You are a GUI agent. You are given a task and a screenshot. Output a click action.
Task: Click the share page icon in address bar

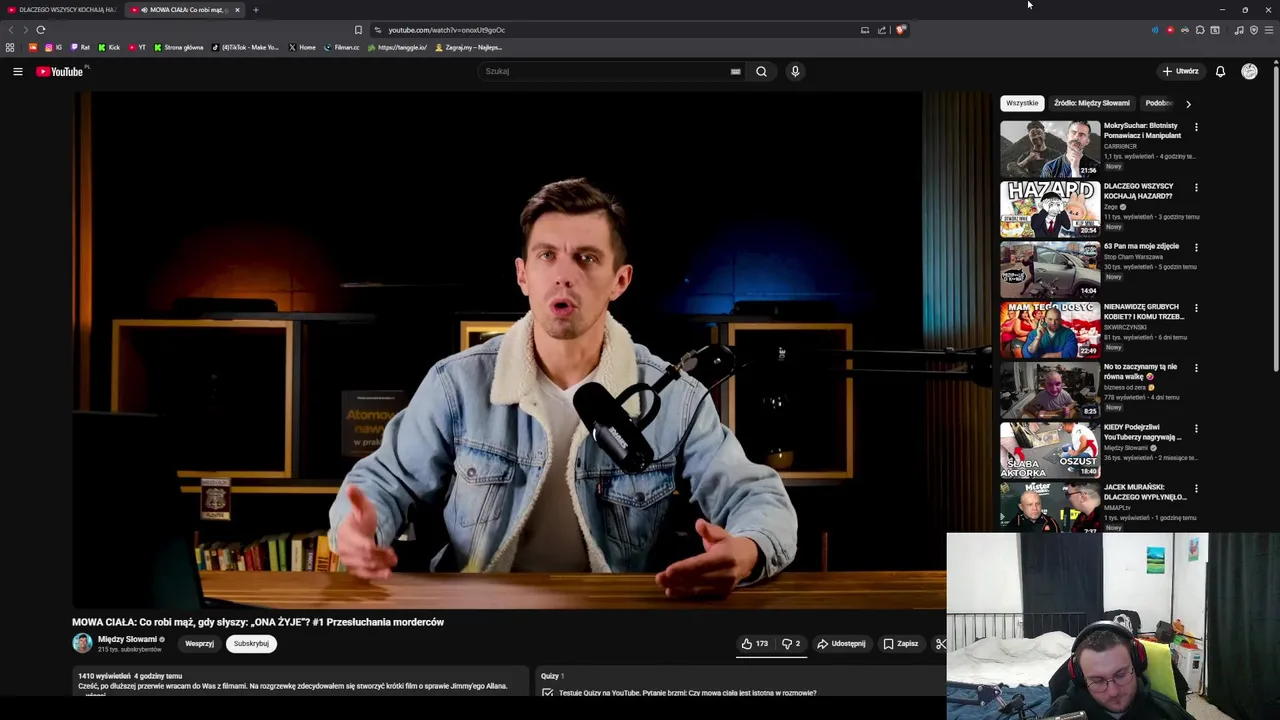point(882,30)
